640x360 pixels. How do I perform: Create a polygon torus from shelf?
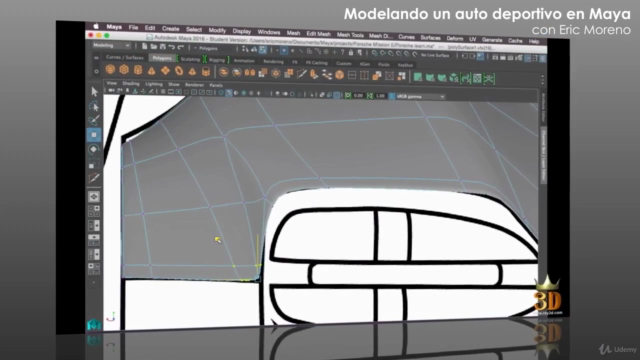click(179, 71)
